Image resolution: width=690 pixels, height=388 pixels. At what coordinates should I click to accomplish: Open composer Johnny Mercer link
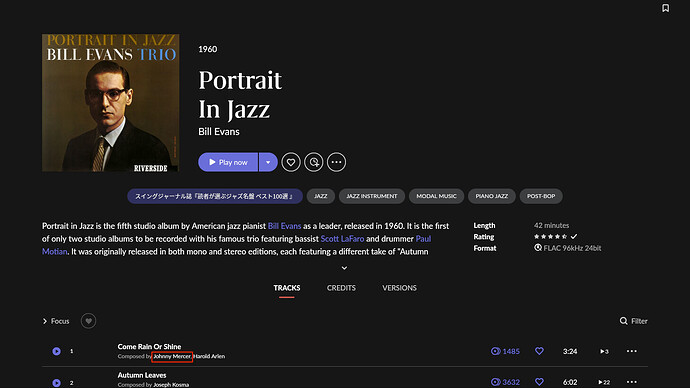click(x=172, y=356)
